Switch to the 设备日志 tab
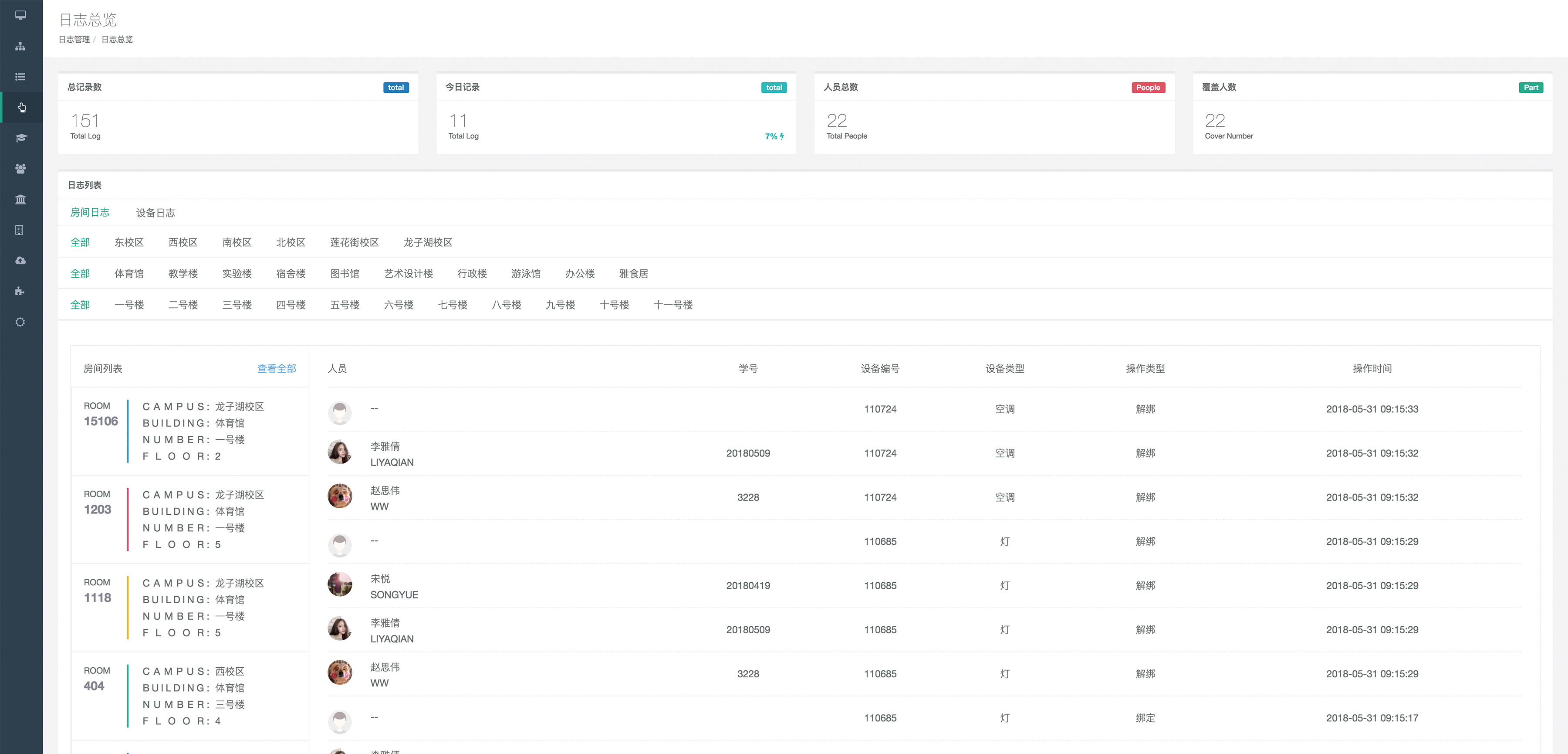Viewport: 1568px width, 754px height. click(155, 213)
